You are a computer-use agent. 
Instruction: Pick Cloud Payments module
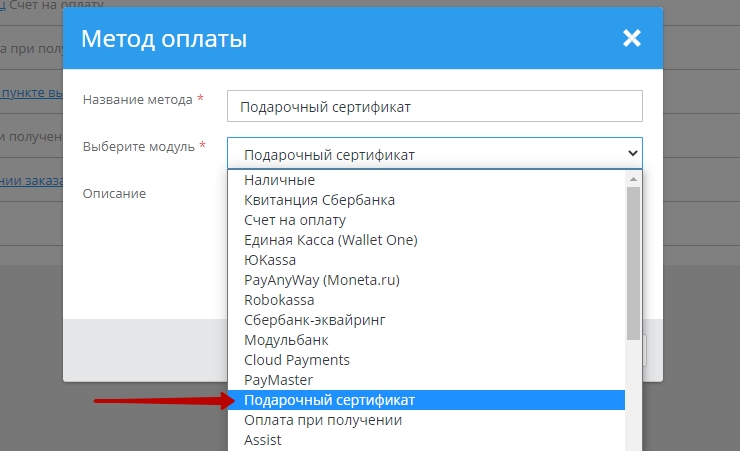[x=297, y=360]
